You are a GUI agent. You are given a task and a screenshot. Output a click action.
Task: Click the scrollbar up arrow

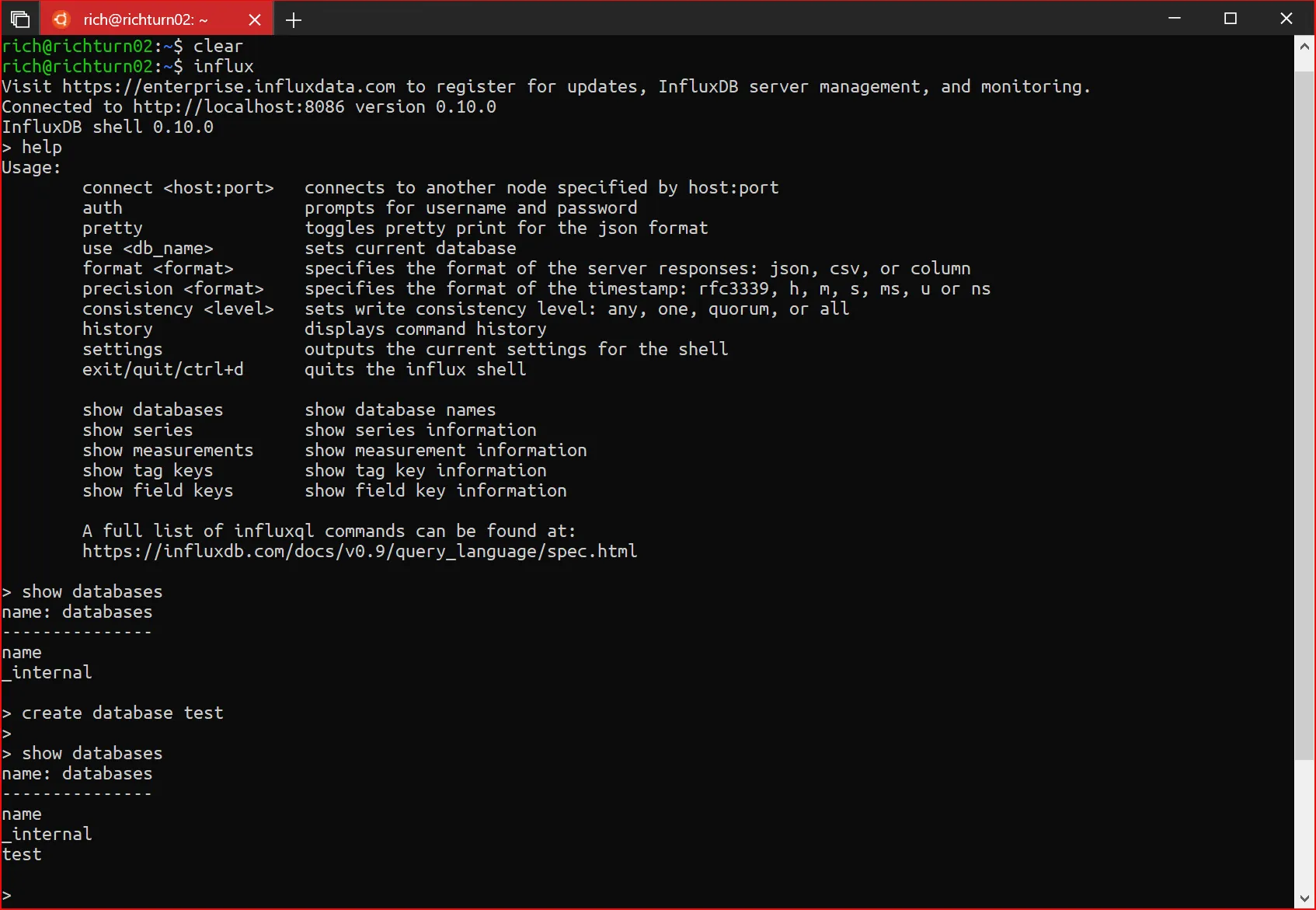pyautogui.click(x=1304, y=46)
